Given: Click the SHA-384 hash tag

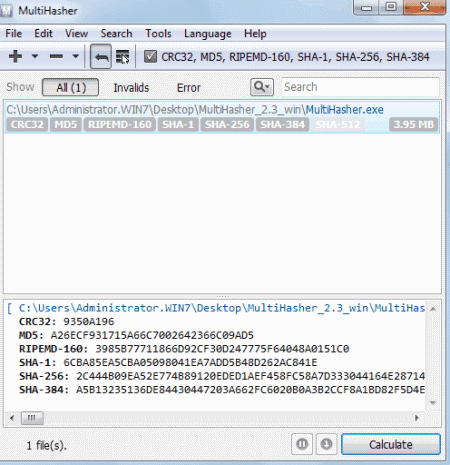Looking at the screenshot, I should click(x=282, y=125).
